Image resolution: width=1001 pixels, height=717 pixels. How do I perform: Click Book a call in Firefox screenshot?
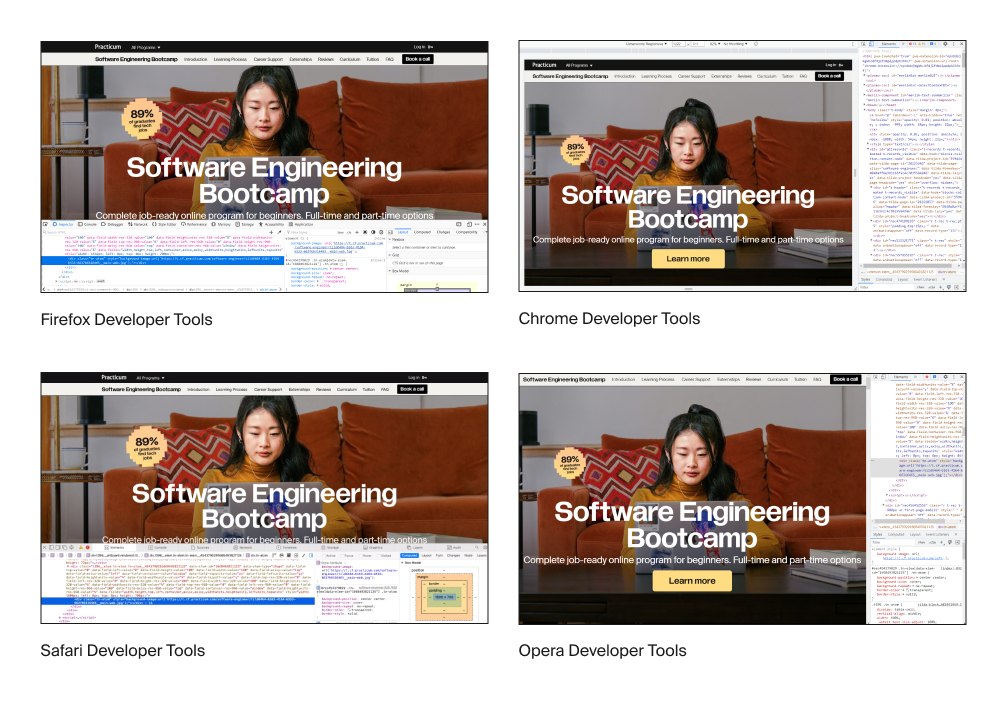click(x=418, y=59)
